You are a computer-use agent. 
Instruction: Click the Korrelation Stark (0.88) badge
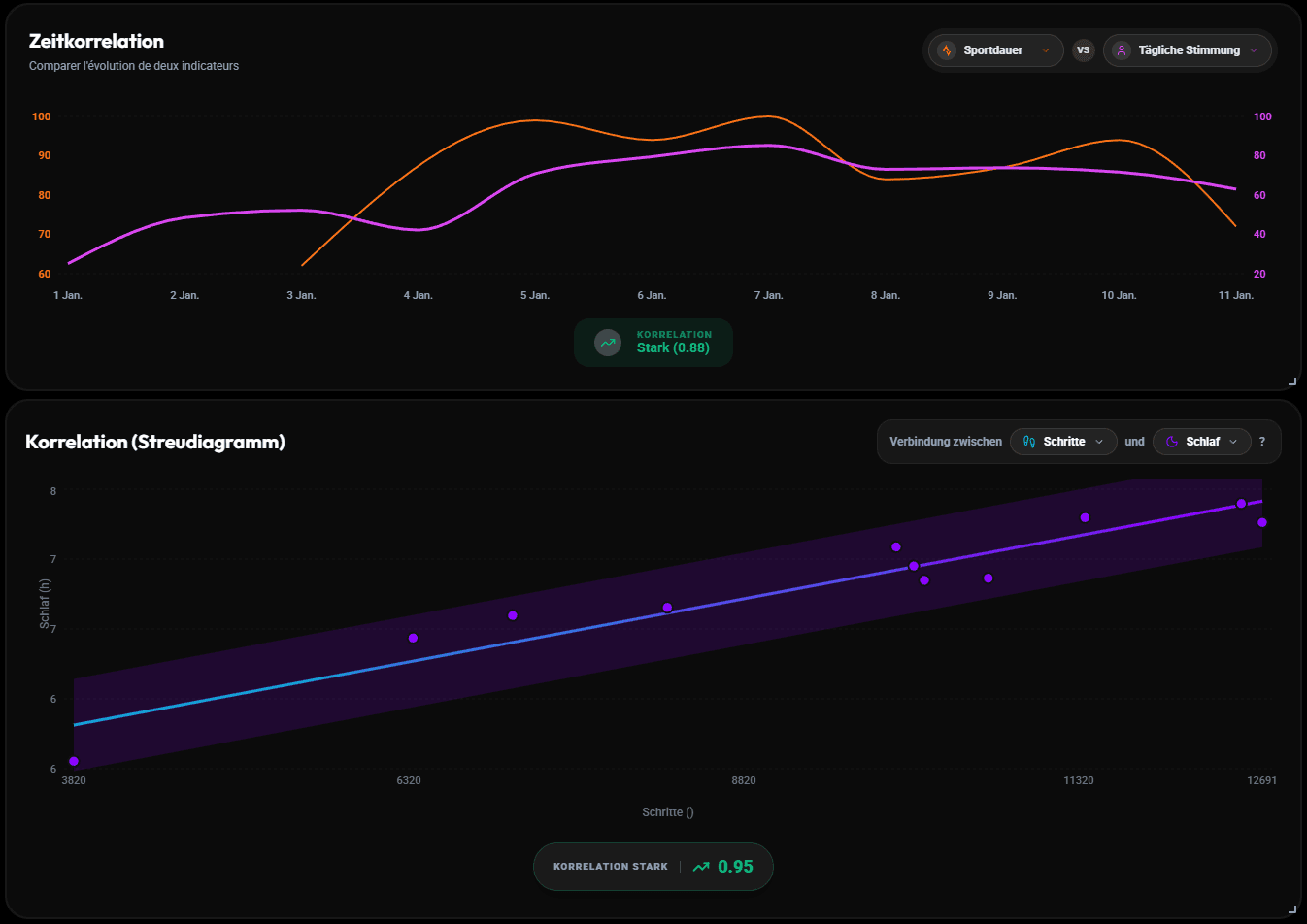[x=653, y=343]
